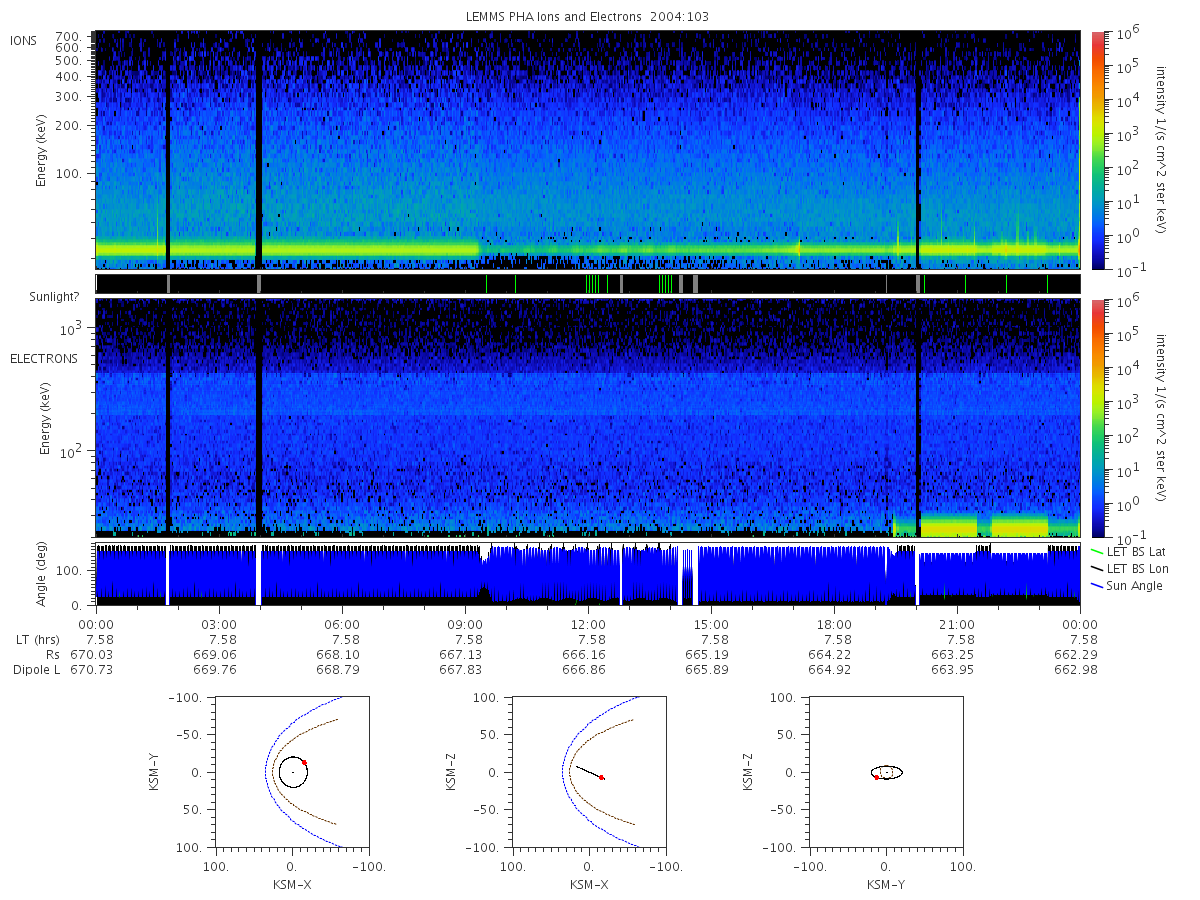Select the IONS panel label
Viewport: 1200px width, 900px height.
tap(25, 41)
